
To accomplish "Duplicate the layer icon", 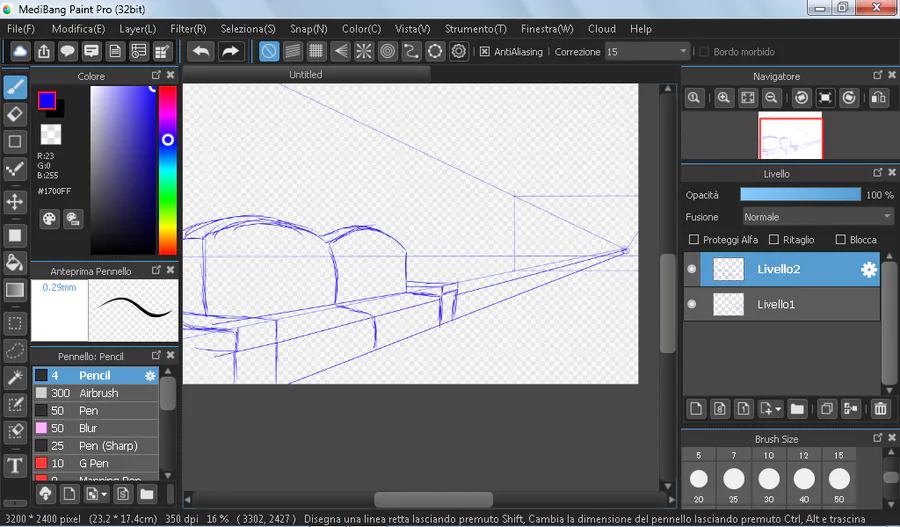I will 827,409.
